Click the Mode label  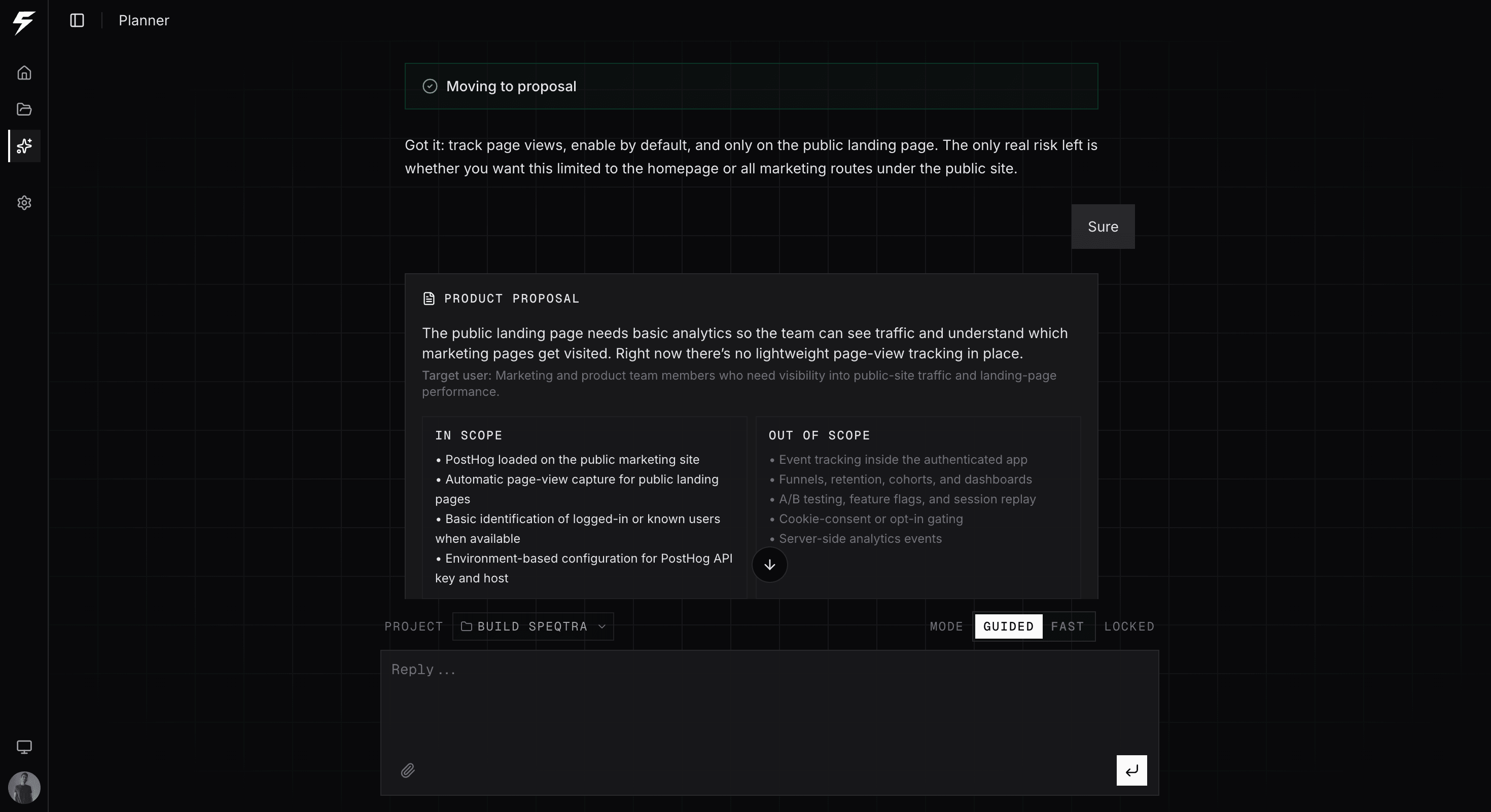coord(946,626)
